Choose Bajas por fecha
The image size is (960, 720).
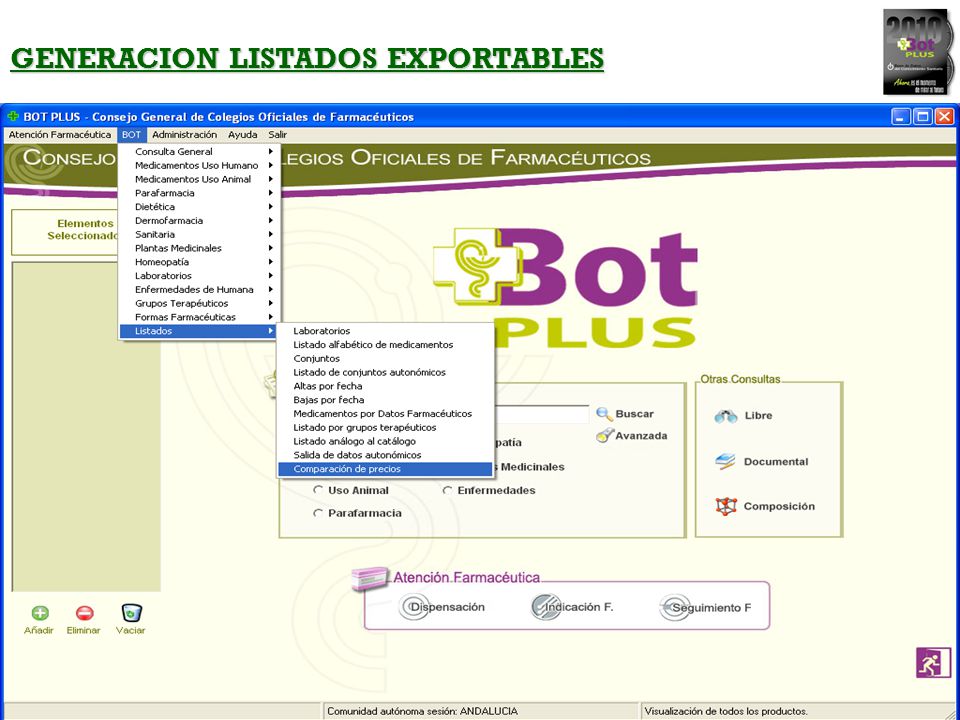tap(385, 400)
